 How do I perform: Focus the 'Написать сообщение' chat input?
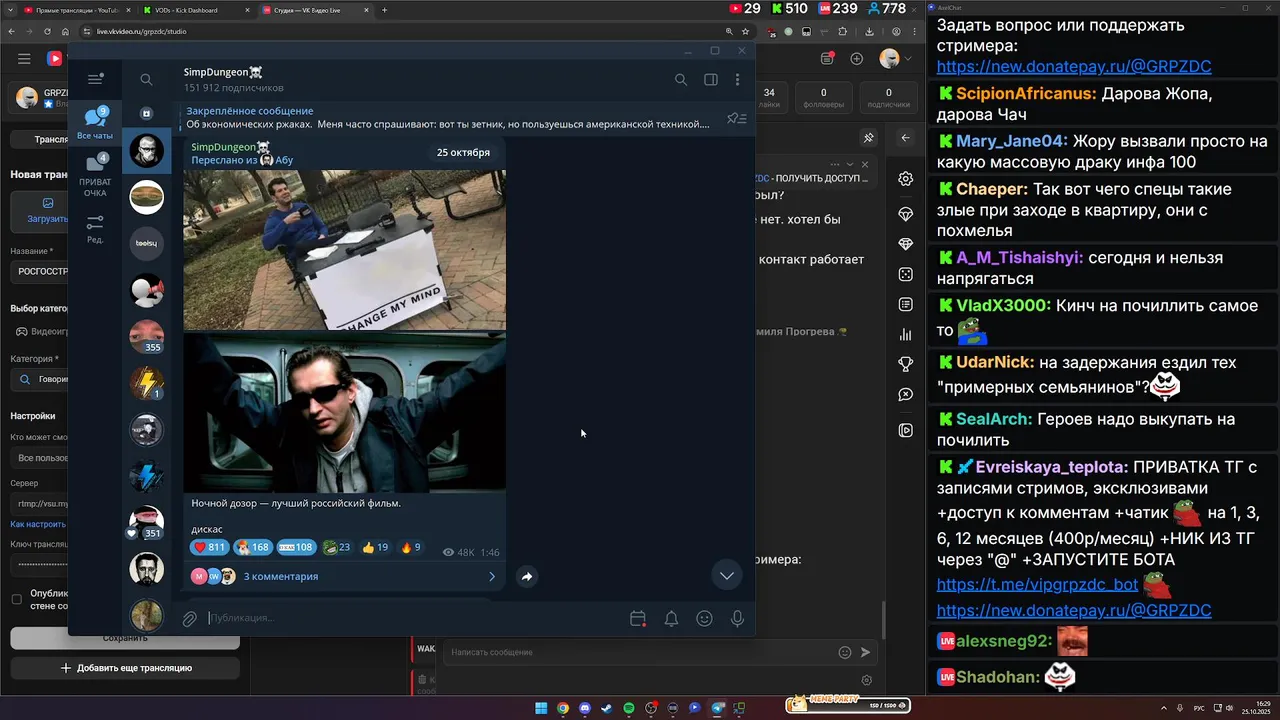(x=640, y=652)
